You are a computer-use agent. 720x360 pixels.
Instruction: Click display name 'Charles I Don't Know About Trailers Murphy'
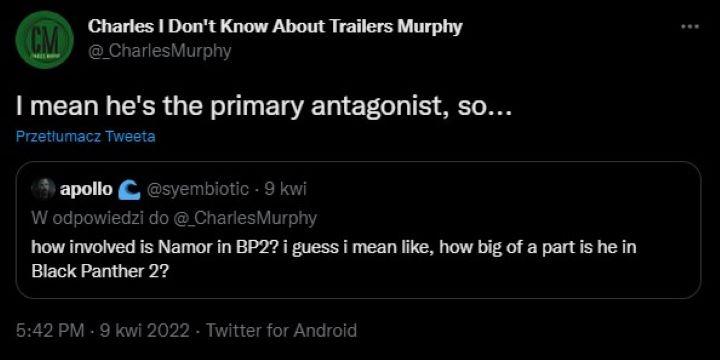coord(275,27)
